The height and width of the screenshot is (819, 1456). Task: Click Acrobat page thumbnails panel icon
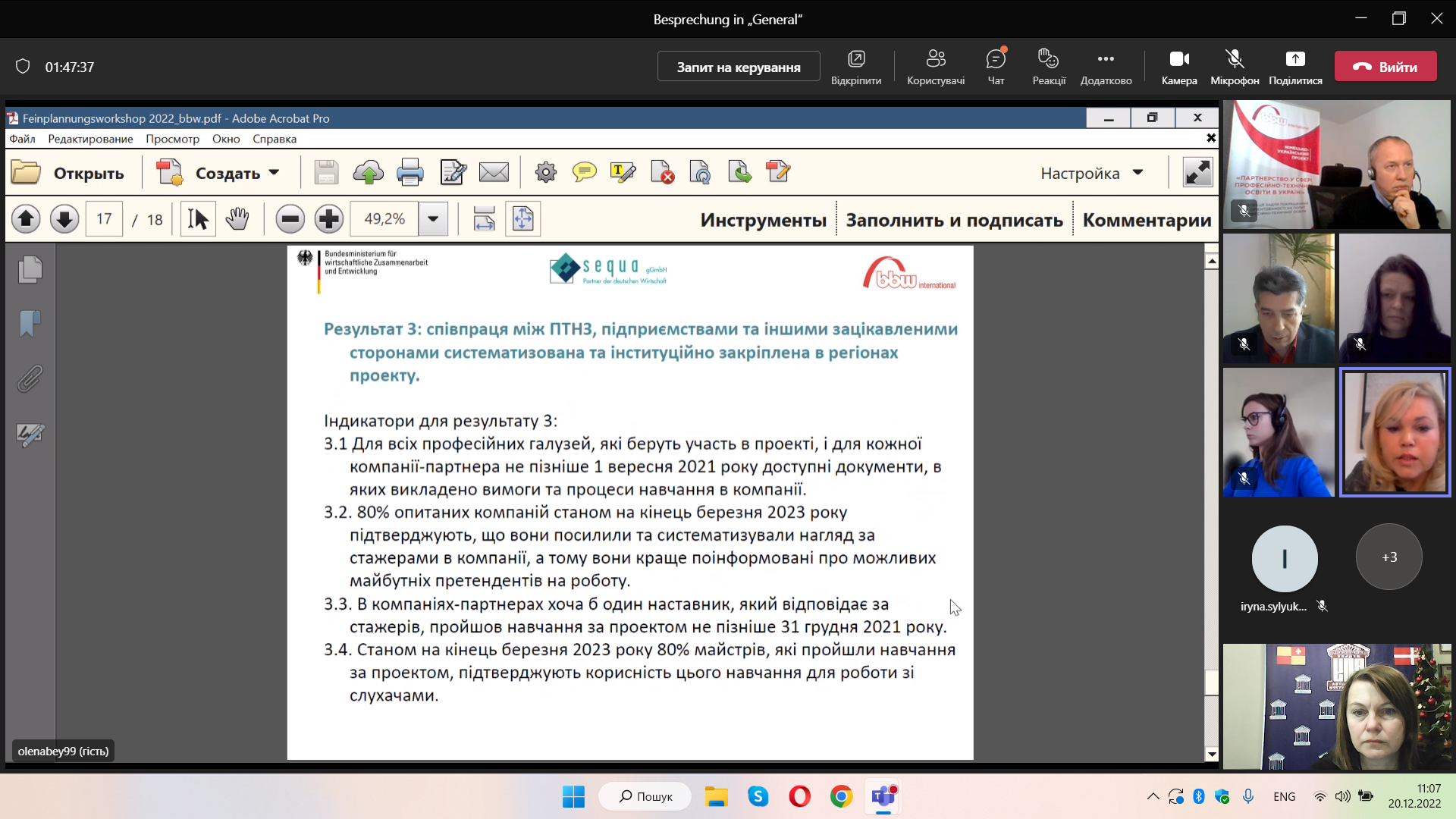pos(30,270)
